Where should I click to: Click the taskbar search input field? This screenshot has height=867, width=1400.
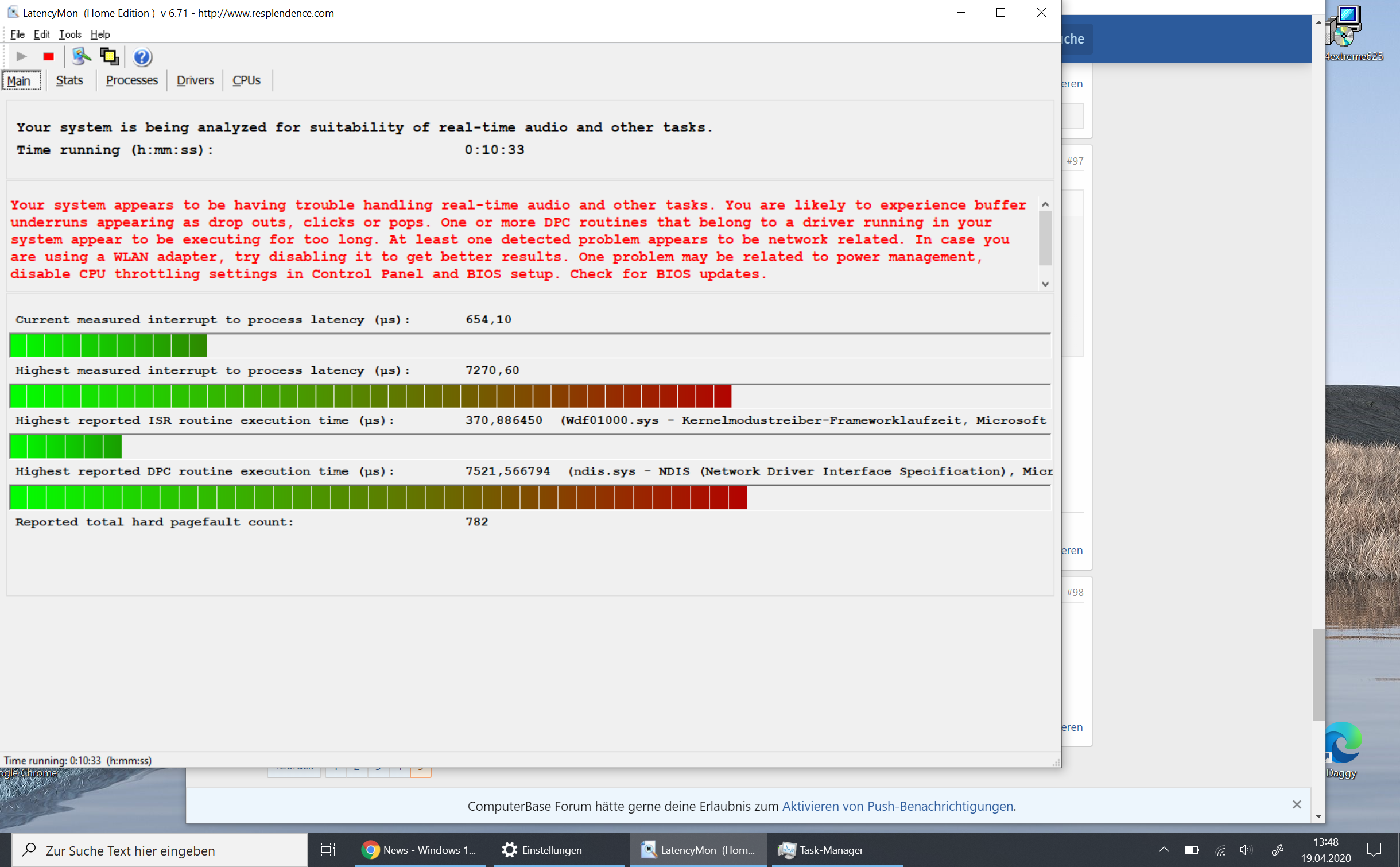166,850
